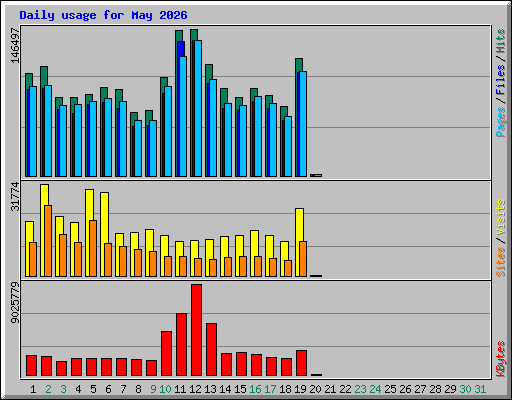Click day label 21
Image resolution: width=512 pixels, height=400 pixels.
tap(330, 389)
